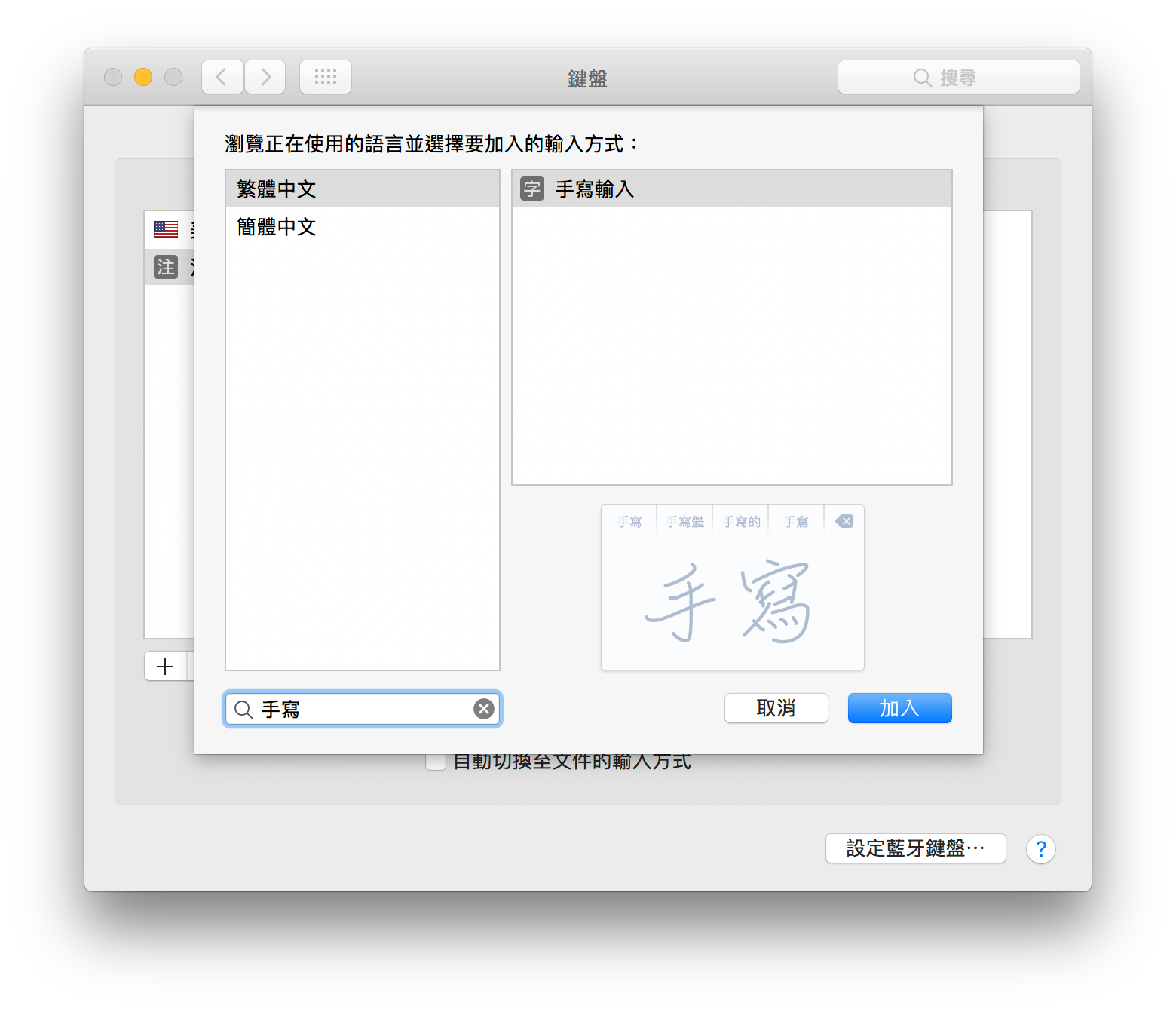1176x1012 pixels.
Task: Click the 手寫 search input field
Action: click(x=363, y=709)
